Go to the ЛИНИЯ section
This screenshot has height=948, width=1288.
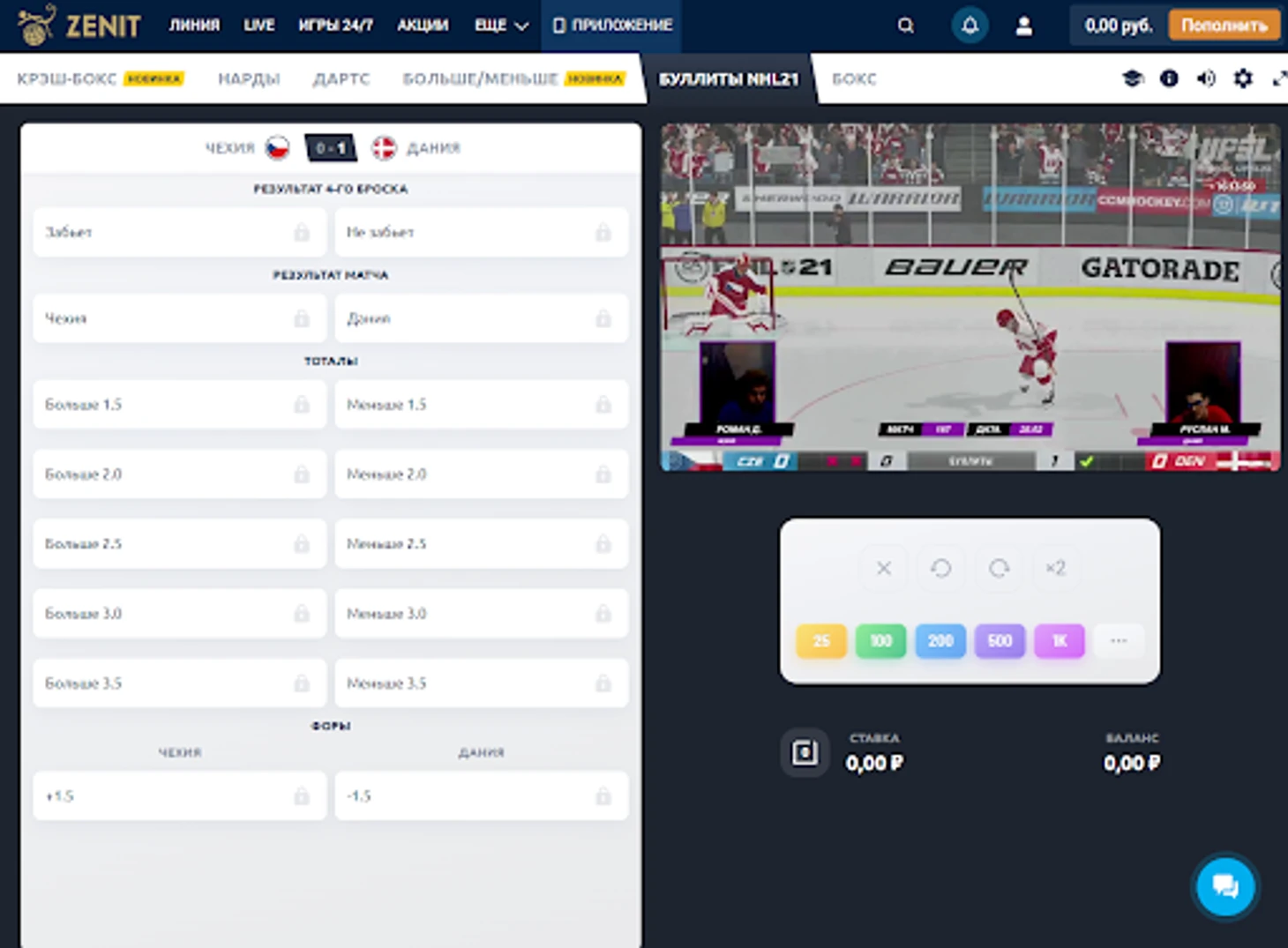tap(194, 26)
